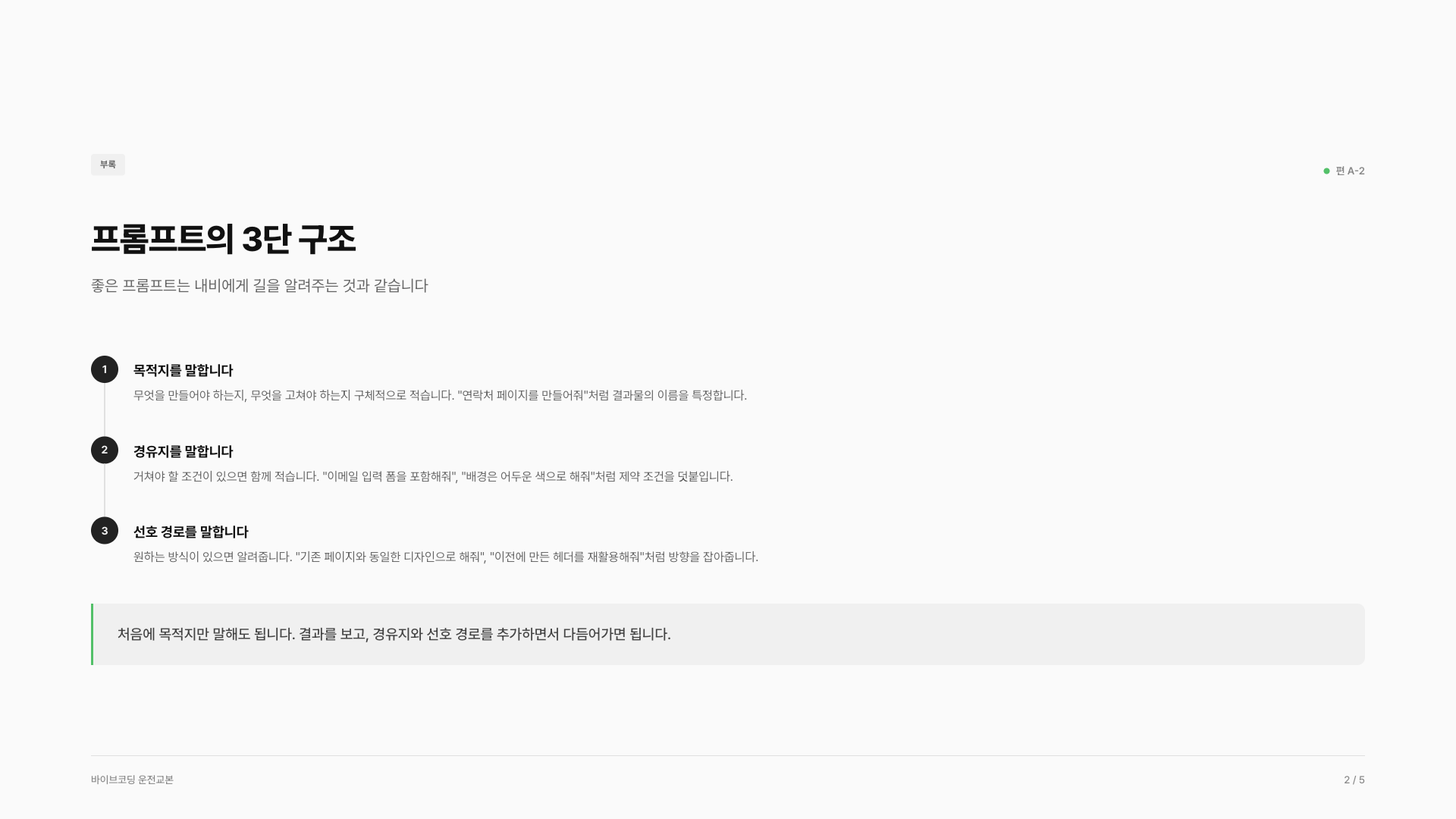Click the description mentioning 헤더를 재활용해줘
1456x819 pixels.
pyautogui.click(x=446, y=557)
